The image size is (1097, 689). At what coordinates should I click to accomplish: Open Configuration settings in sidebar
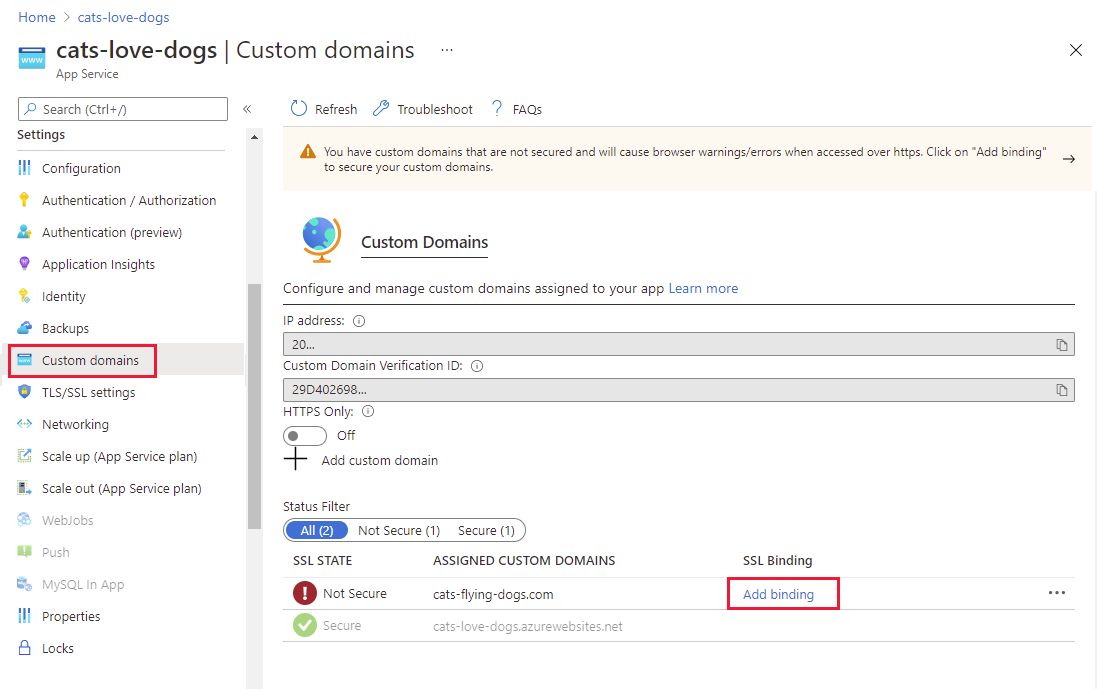(x=81, y=169)
